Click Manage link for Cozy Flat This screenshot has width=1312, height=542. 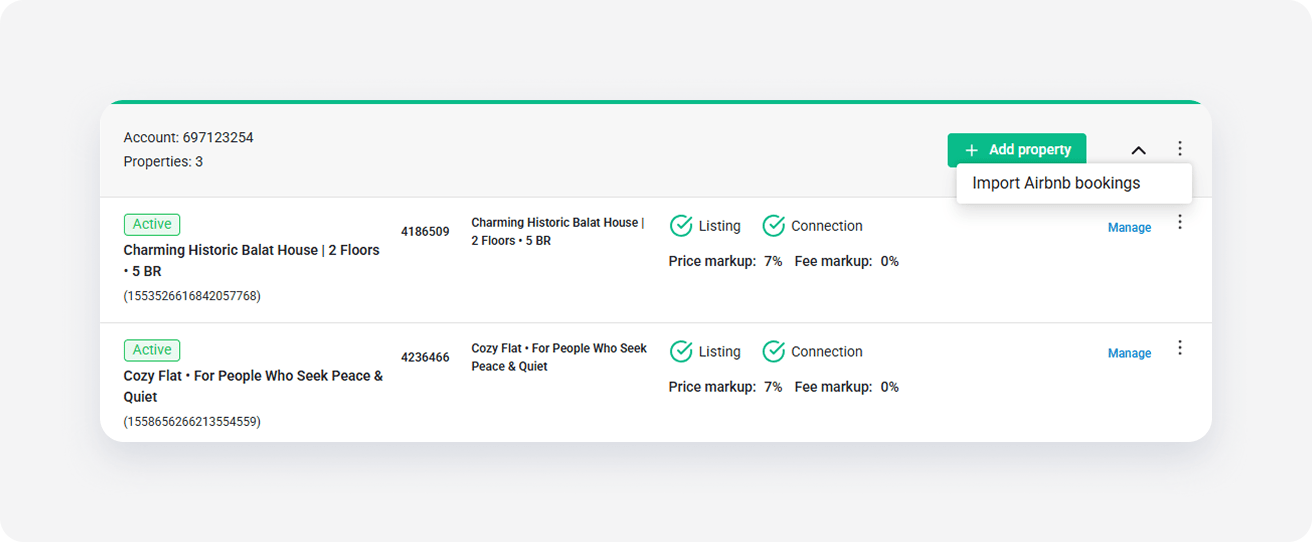tap(1129, 354)
